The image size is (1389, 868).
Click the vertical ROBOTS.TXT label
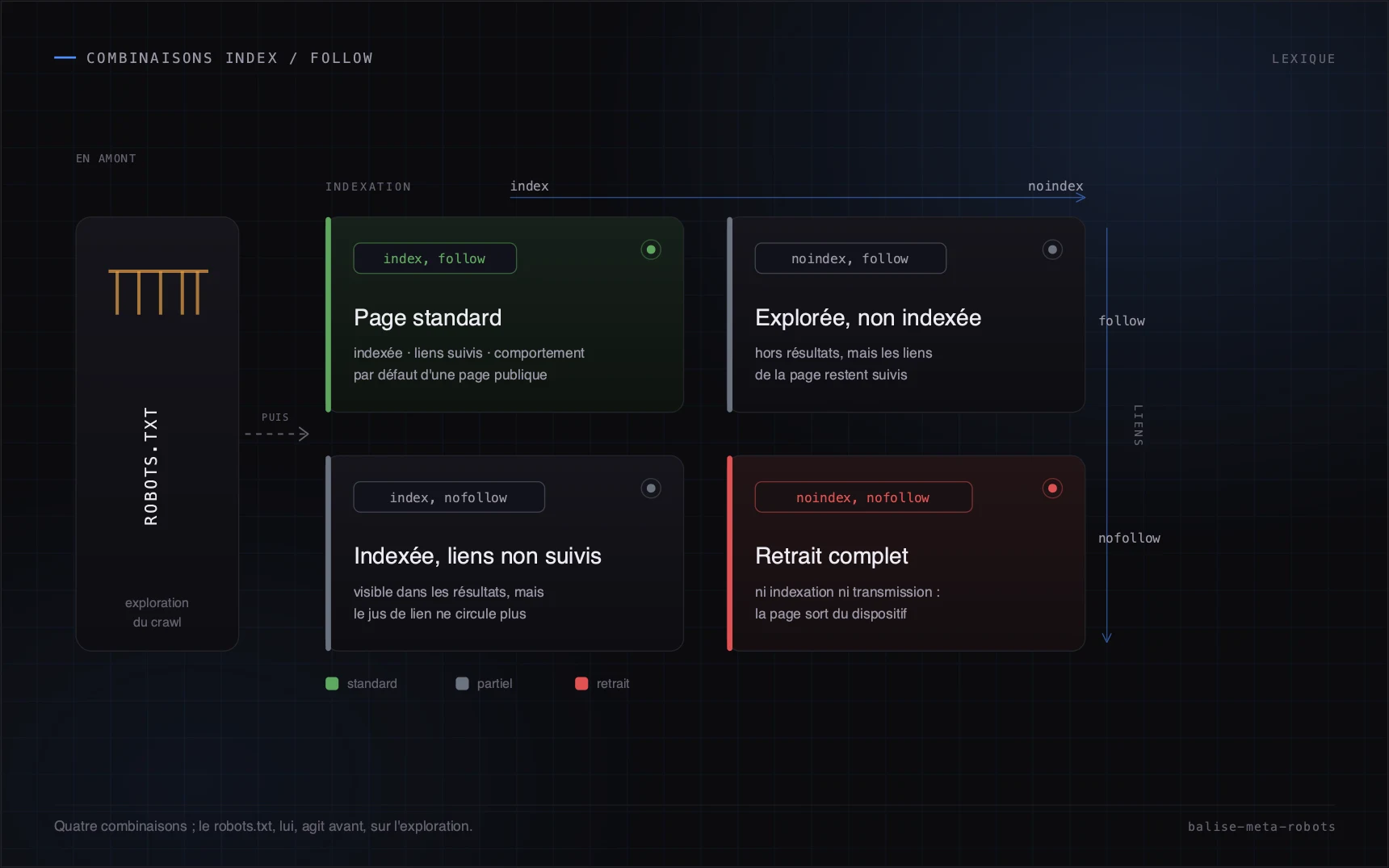151,467
